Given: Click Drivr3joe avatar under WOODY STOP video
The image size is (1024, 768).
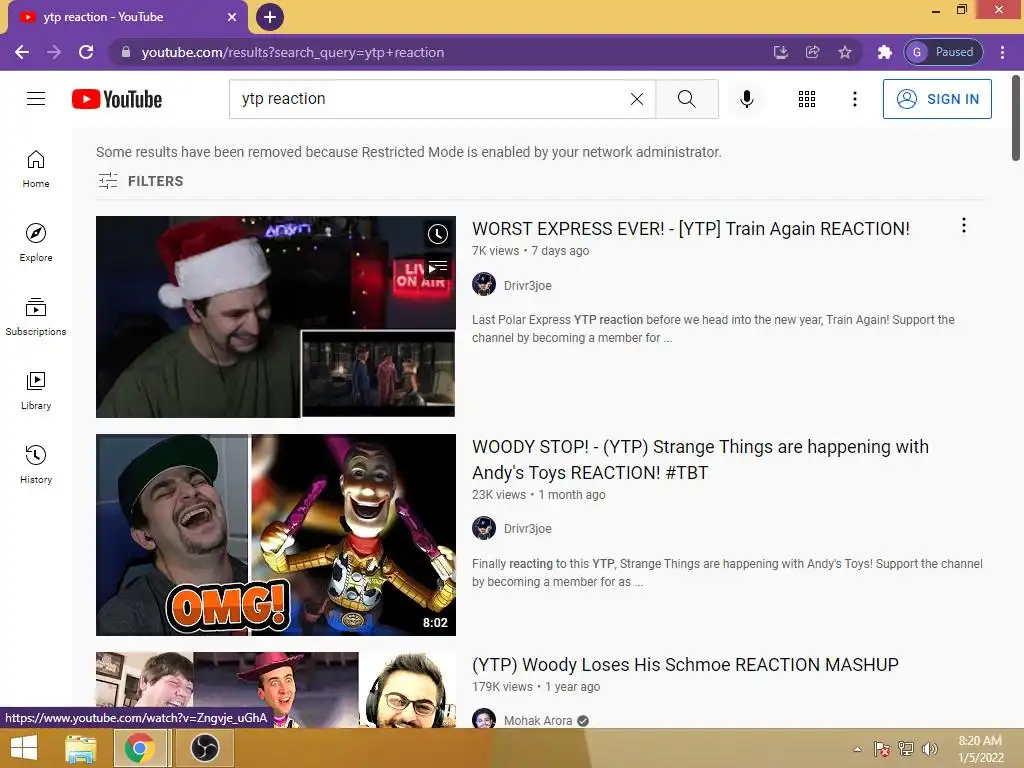Looking at the screenshot, I should tap(484, 528).
